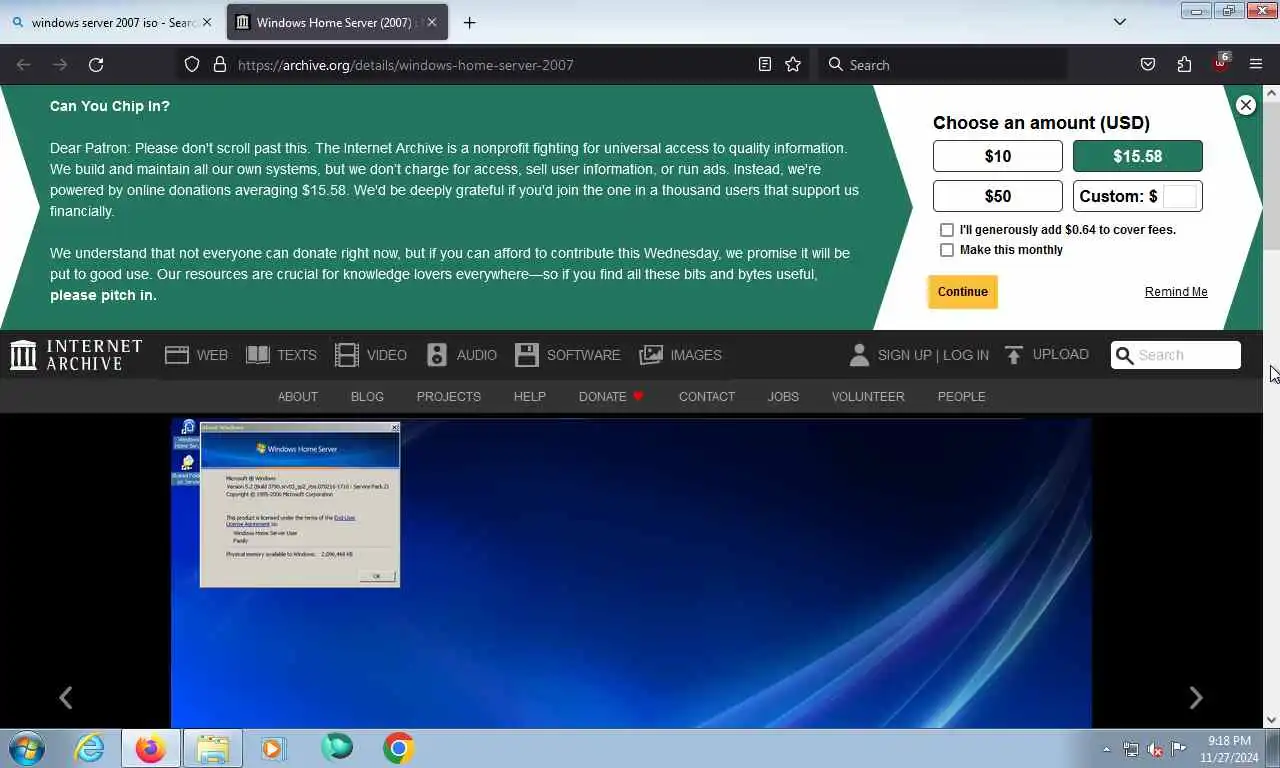This screenshot has height=768, width=1280.
Task: Toggle reader view icon in address bar
Action: [x=765, y=65]
